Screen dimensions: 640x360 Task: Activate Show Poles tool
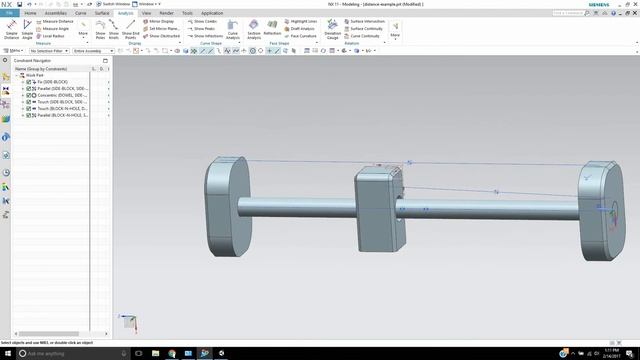point(100,29)
